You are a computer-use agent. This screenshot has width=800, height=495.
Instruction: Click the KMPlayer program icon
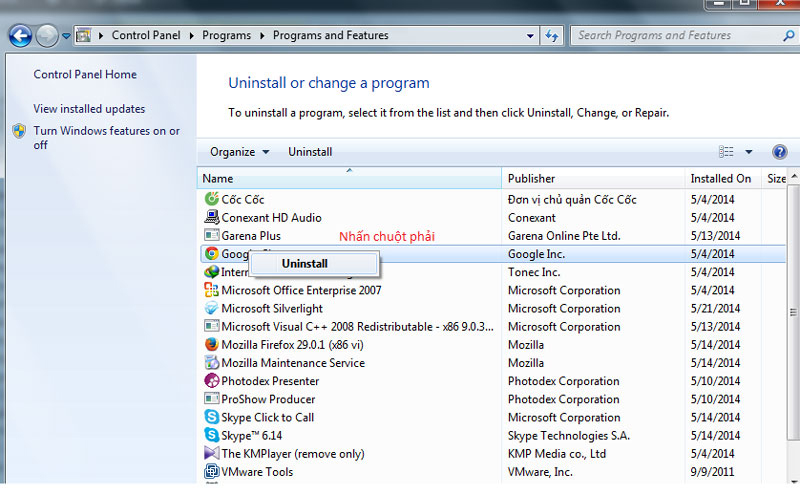[211, 454]
